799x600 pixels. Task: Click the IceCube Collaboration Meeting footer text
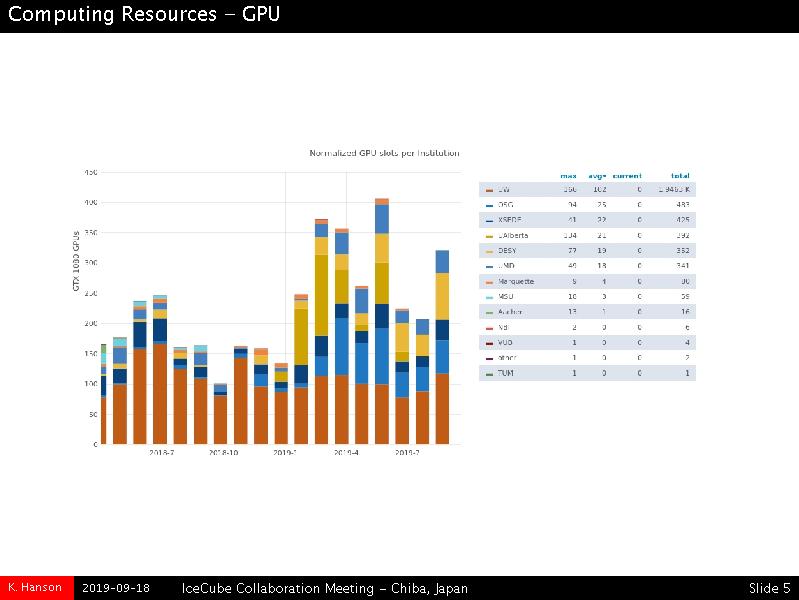(324, 588)
